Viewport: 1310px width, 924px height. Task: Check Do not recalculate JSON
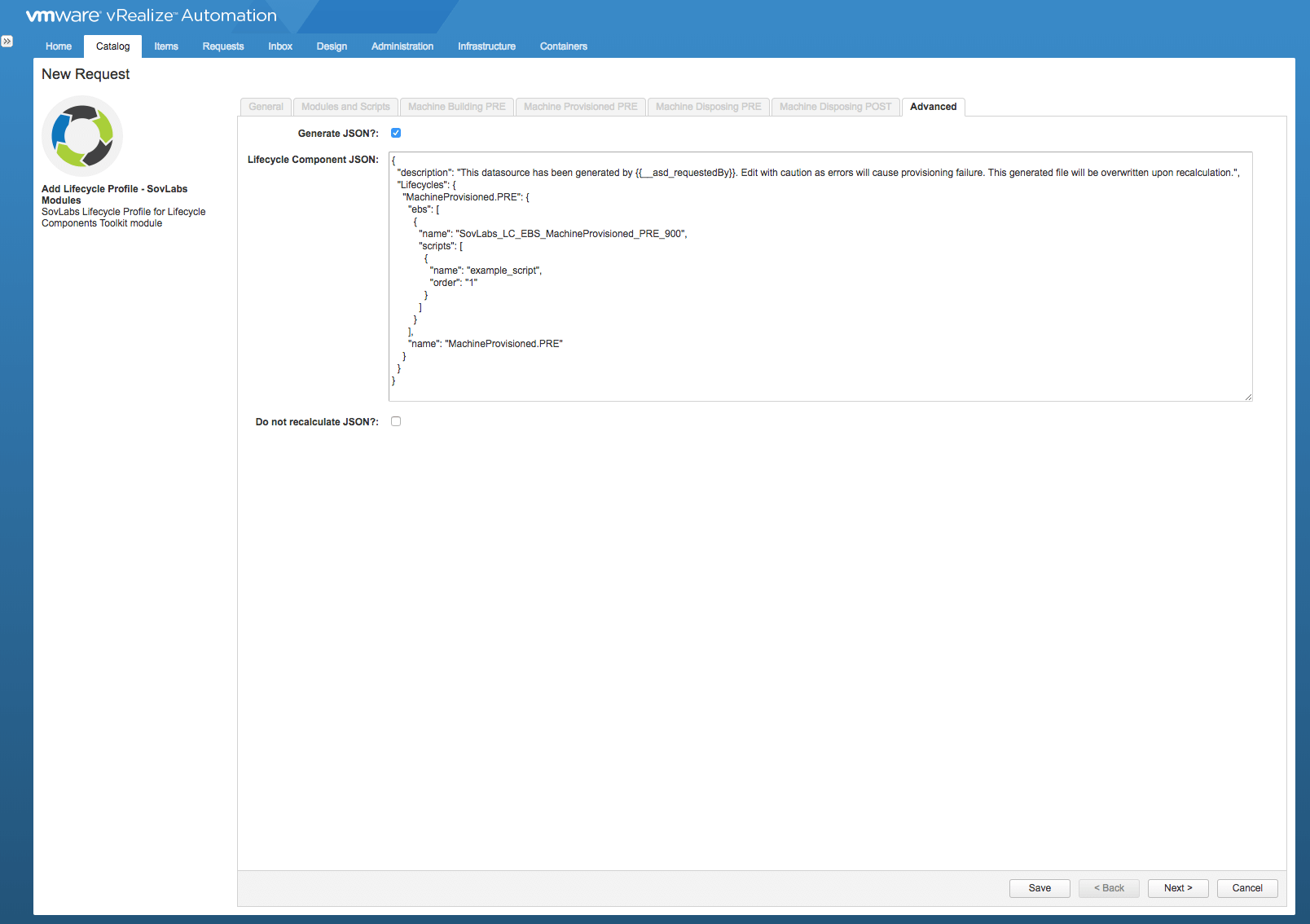[396, 420]
